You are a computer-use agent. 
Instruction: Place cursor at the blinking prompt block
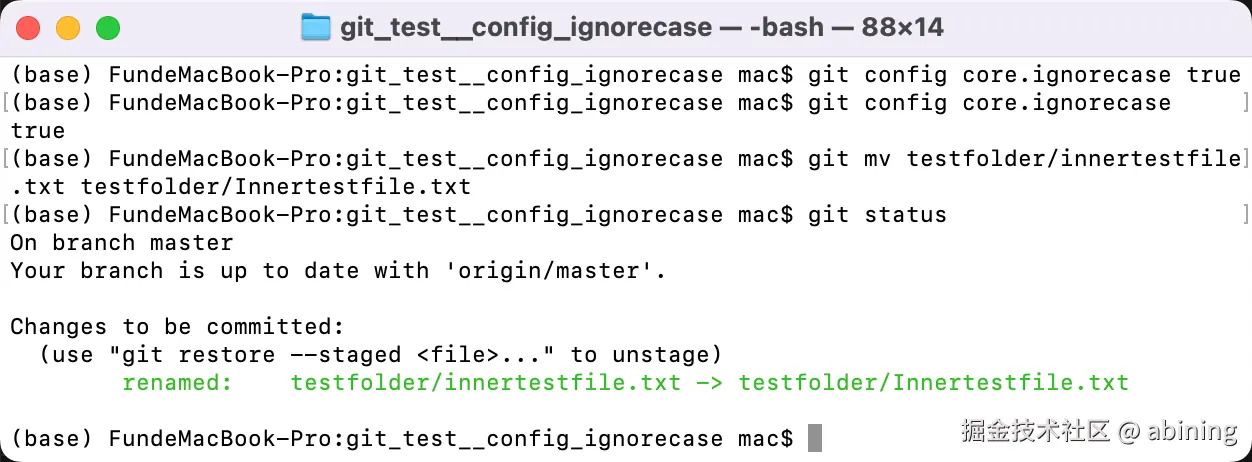[815, 438]
